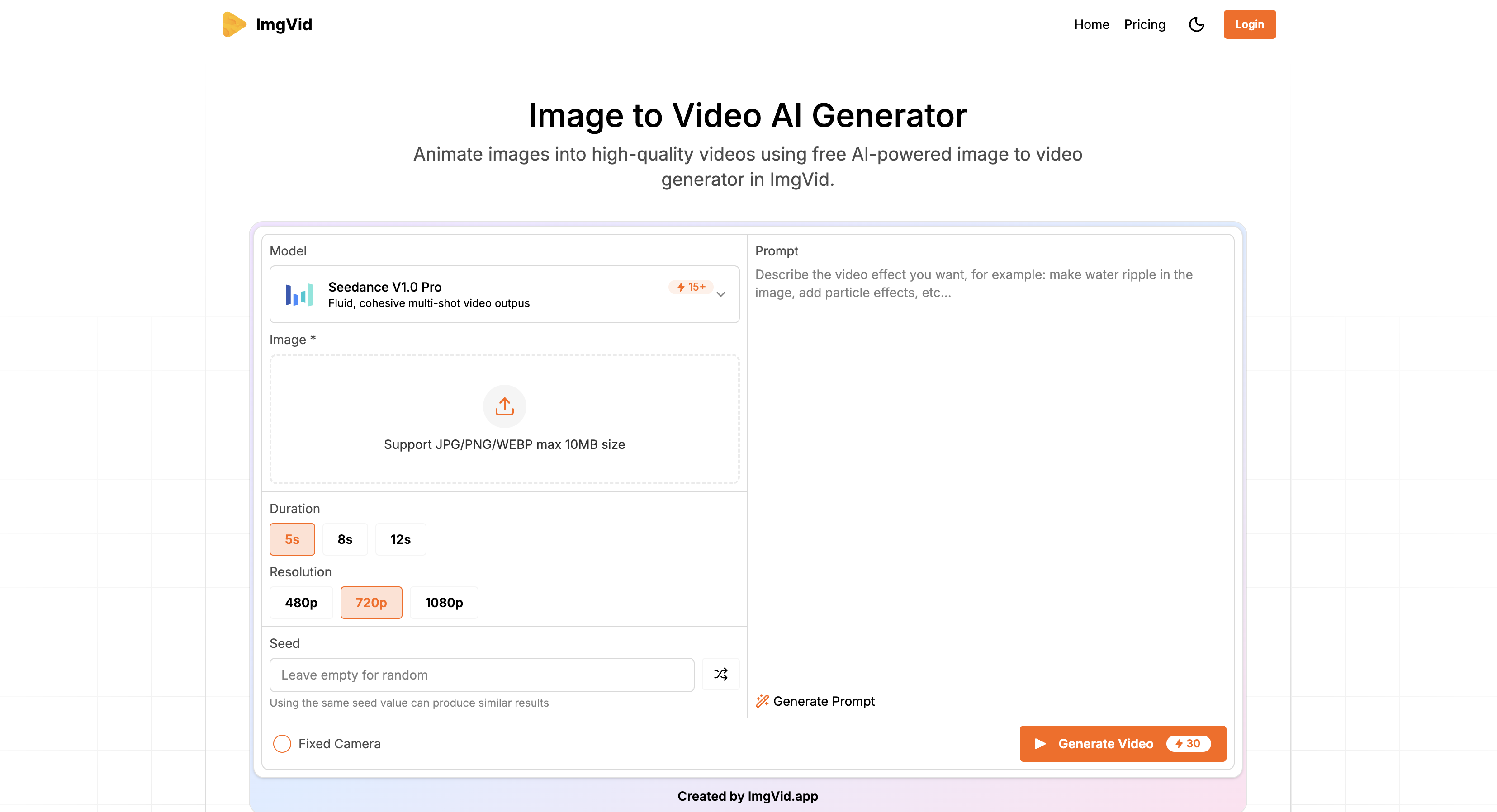
Task: Select 12s duration
Action: 400,539
